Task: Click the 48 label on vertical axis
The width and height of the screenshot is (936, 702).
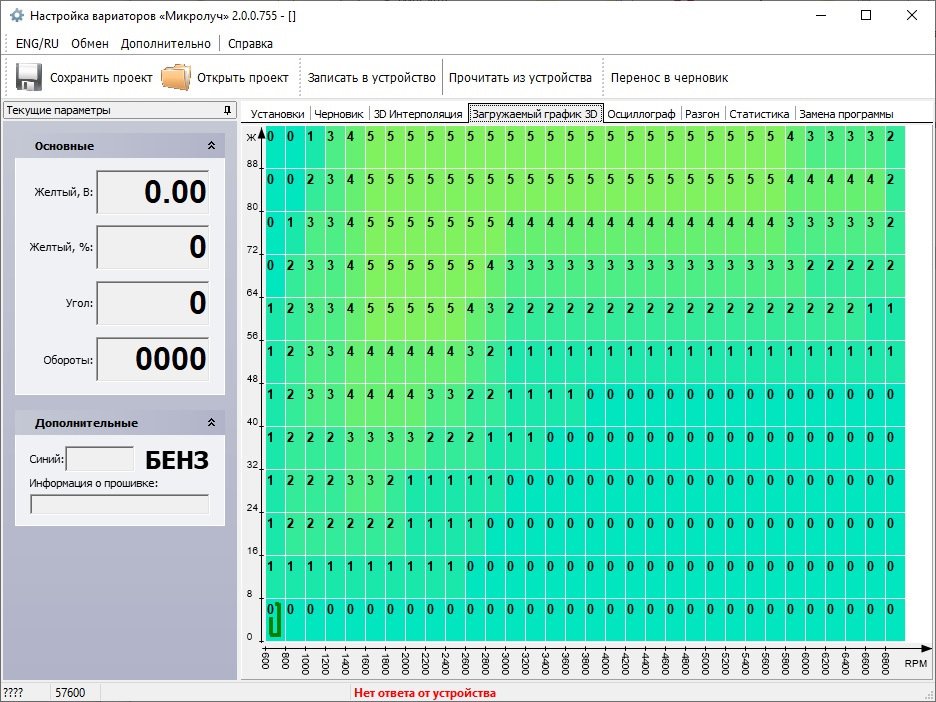Action: tap(253, 379)
